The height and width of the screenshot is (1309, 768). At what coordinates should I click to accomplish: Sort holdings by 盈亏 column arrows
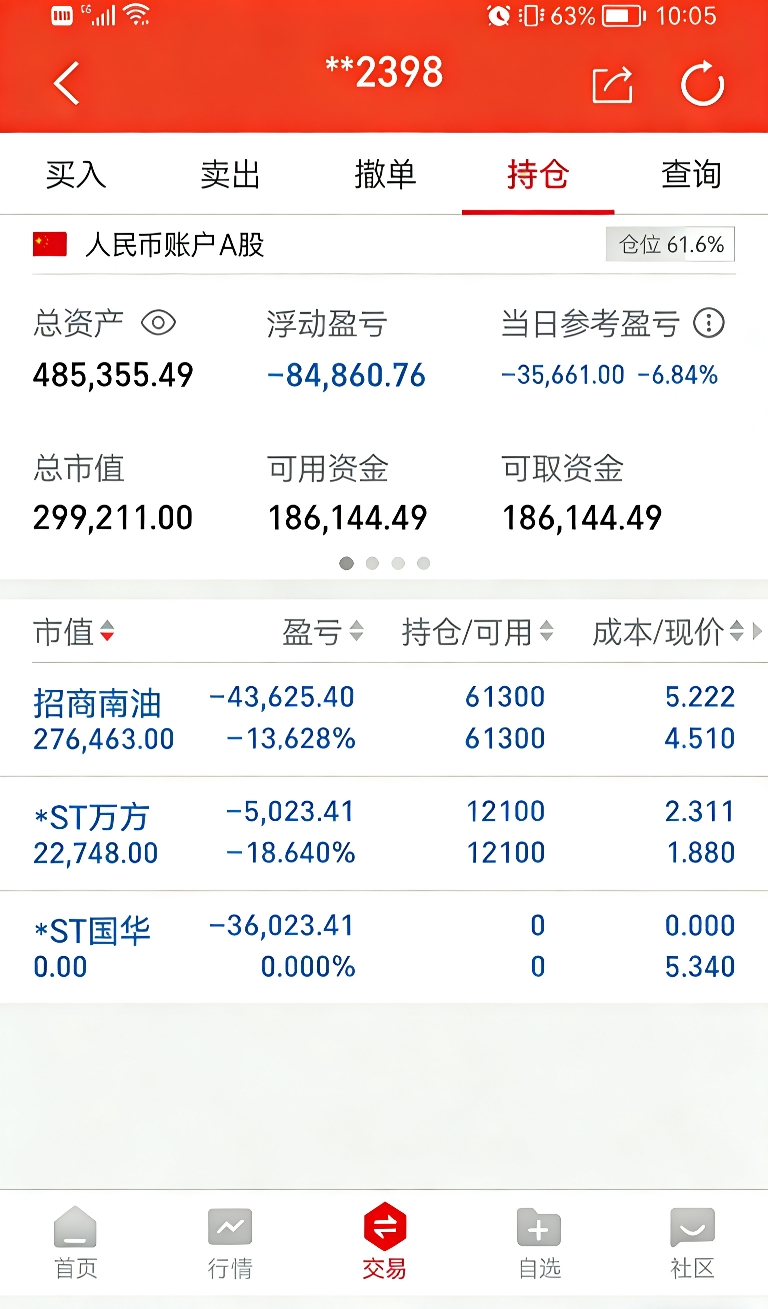[x=356, y=632]
